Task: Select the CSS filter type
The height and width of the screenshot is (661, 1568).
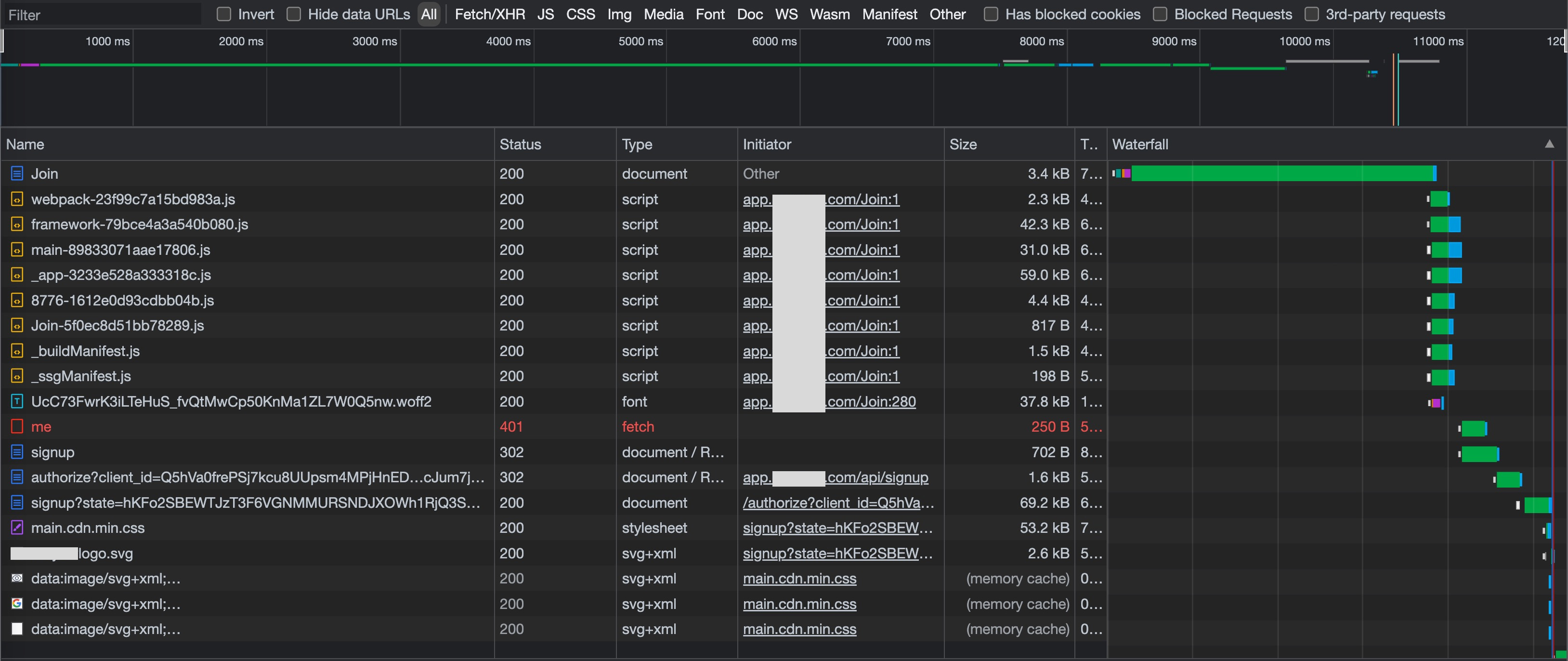Action: click(x=580, y=14)
